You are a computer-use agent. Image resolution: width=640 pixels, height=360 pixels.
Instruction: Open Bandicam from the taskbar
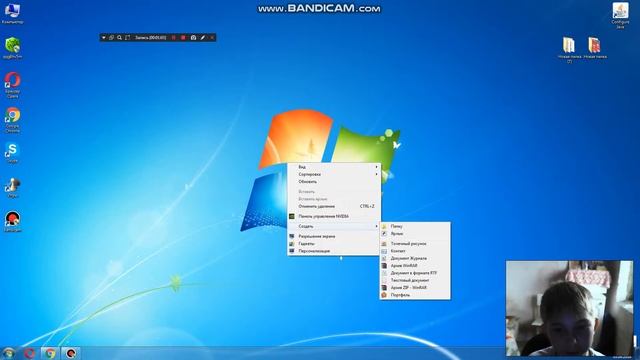click(x=71, y=353)
